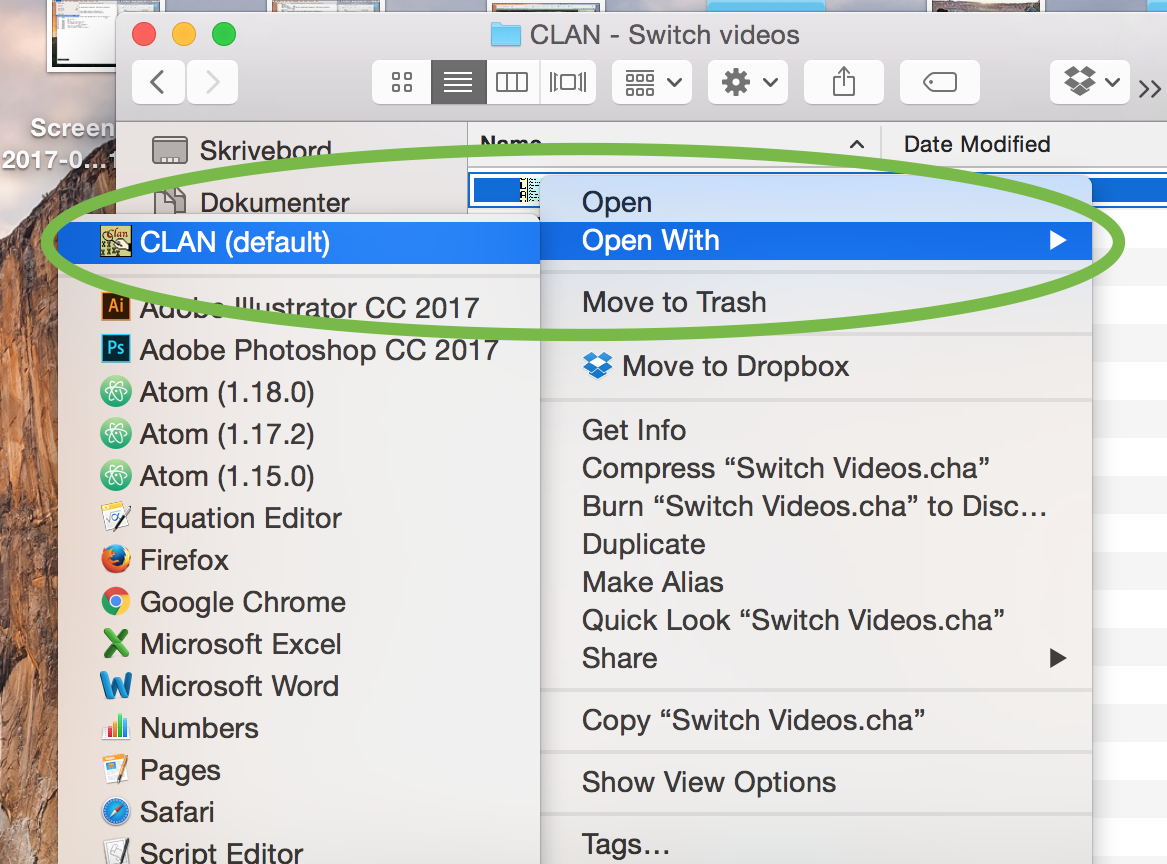
Task: Choose Show View Options
Action: click(x=816, y=782)
